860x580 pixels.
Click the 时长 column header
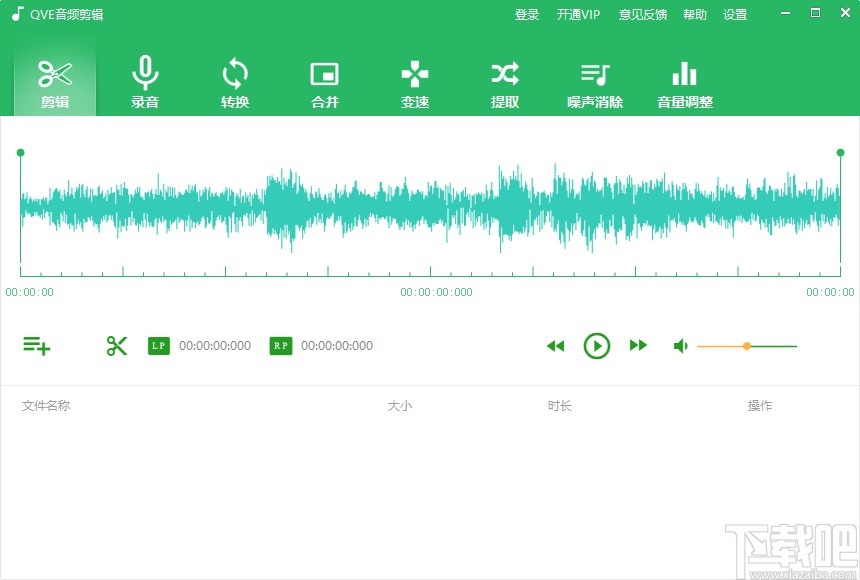pos(559,406)
